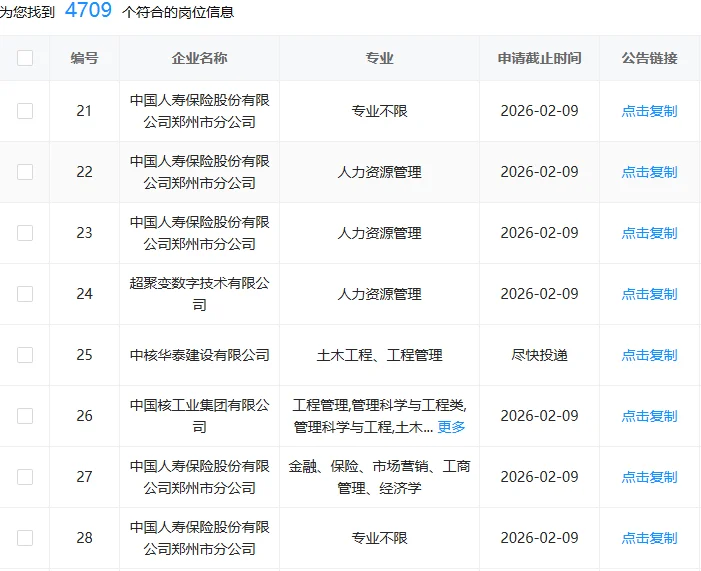Click 人力资源管理 in row 23

click(x=379, y=233)
